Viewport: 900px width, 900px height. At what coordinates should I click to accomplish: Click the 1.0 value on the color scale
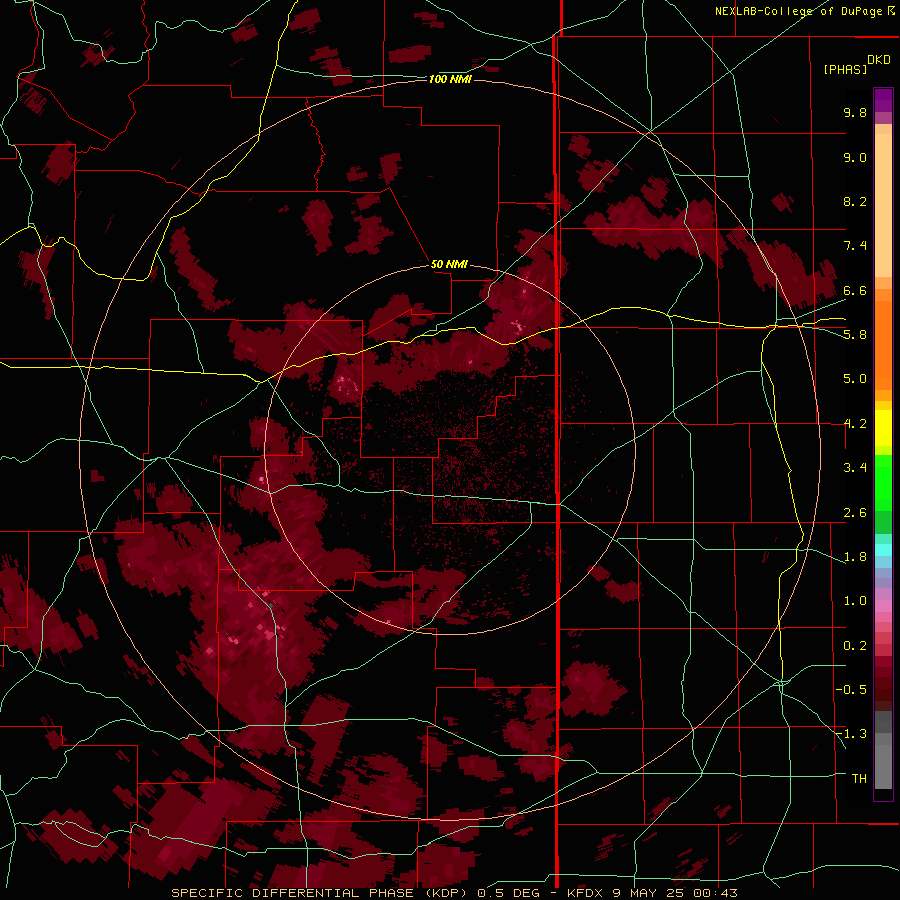point(855,601)
